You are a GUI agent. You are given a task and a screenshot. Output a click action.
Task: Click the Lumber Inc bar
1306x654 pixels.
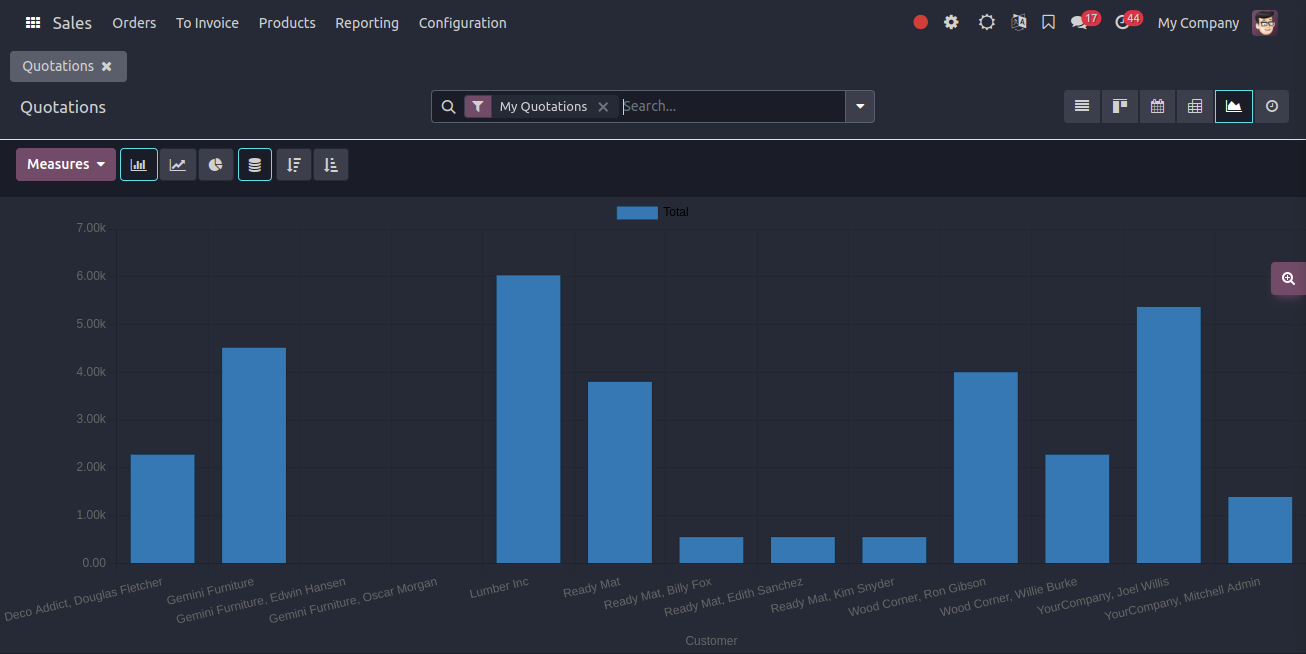click(x=528, y=419)
